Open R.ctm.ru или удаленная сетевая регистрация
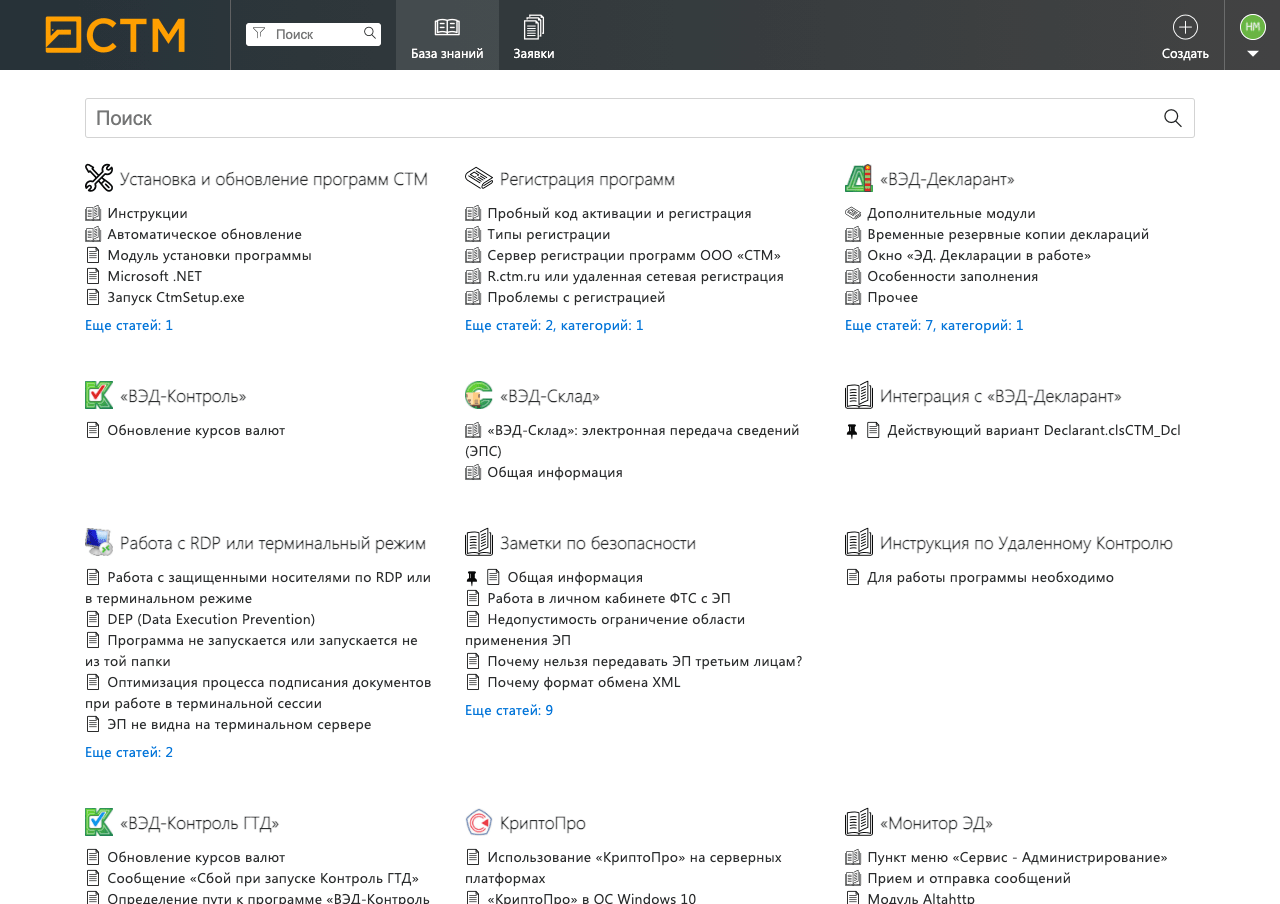Image resolution: width=1280 pixels, height=904 pixels. pyautogui.click(x=636, y=276)
